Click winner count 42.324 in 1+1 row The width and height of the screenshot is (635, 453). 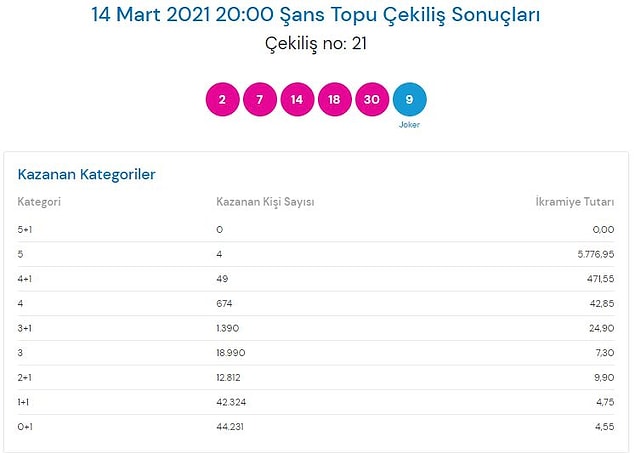231,402
